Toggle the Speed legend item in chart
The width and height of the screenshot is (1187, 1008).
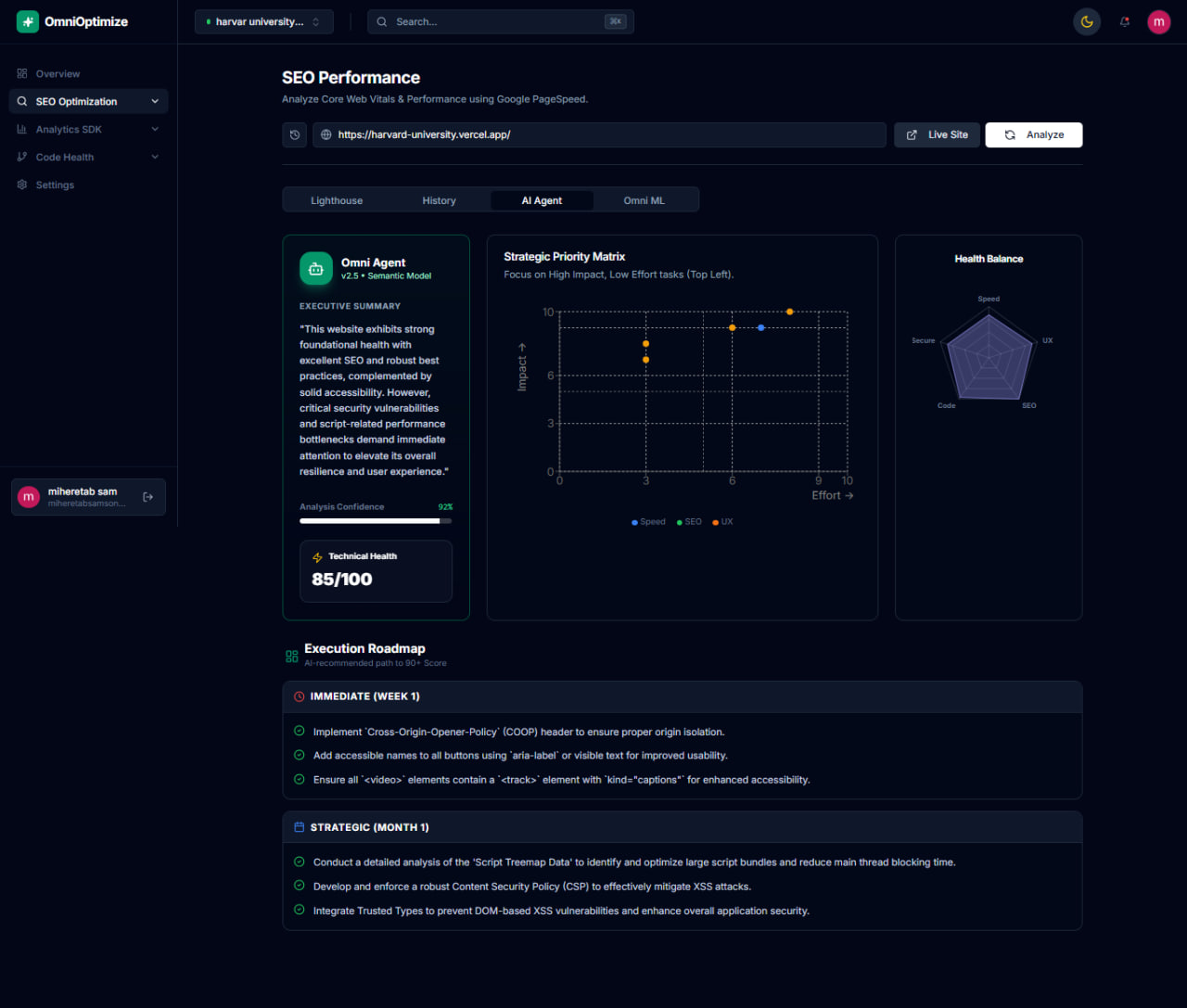click(x=648, y=522)
